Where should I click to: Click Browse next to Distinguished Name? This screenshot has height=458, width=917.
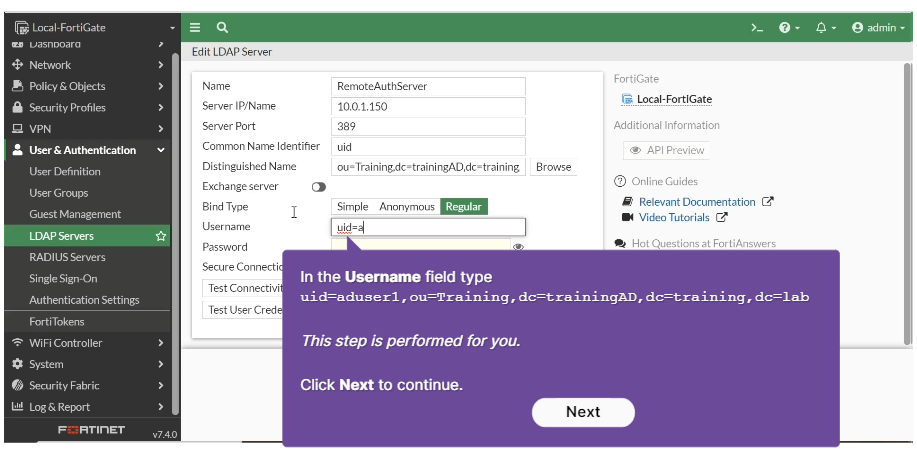pos(553,167)
